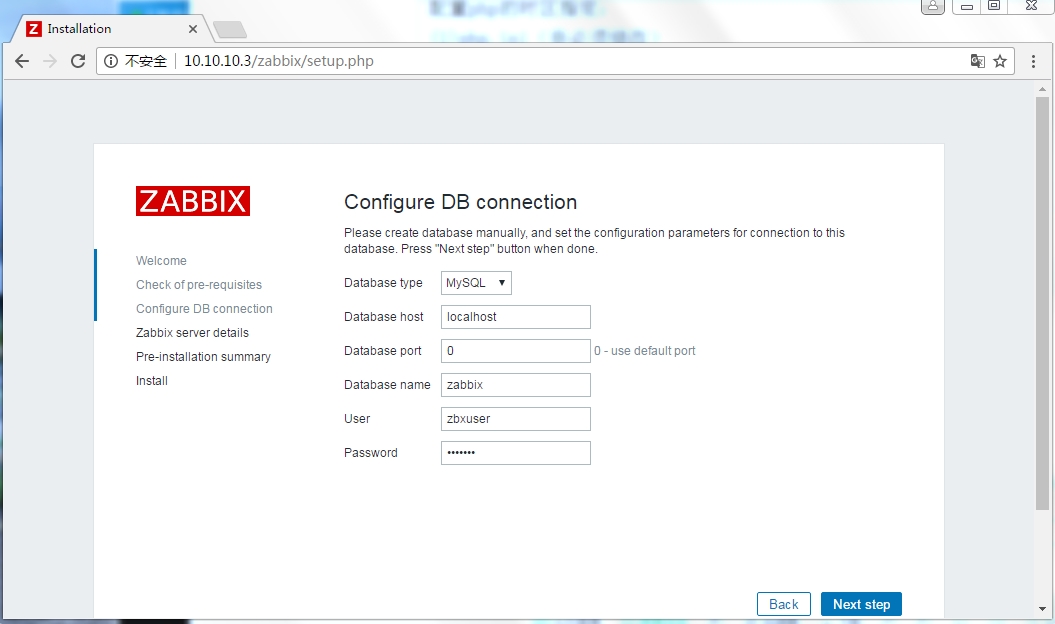The width and height of the screenshot is (1055, 624).
Task: Click the Back button
Action: pos(784,604)
